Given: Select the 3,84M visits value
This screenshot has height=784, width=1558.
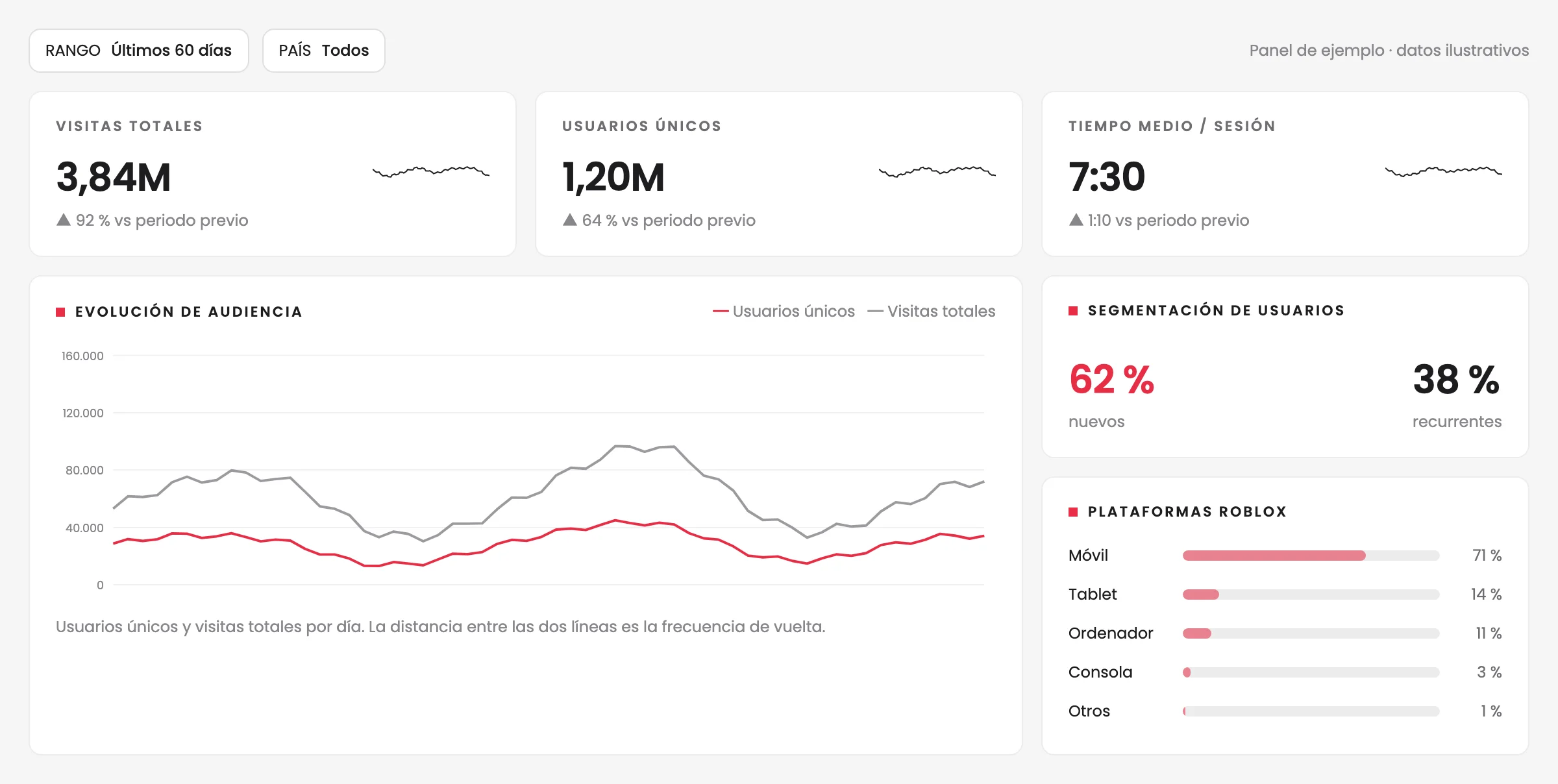Looking at the screenshot, I should tap(114, 177).
